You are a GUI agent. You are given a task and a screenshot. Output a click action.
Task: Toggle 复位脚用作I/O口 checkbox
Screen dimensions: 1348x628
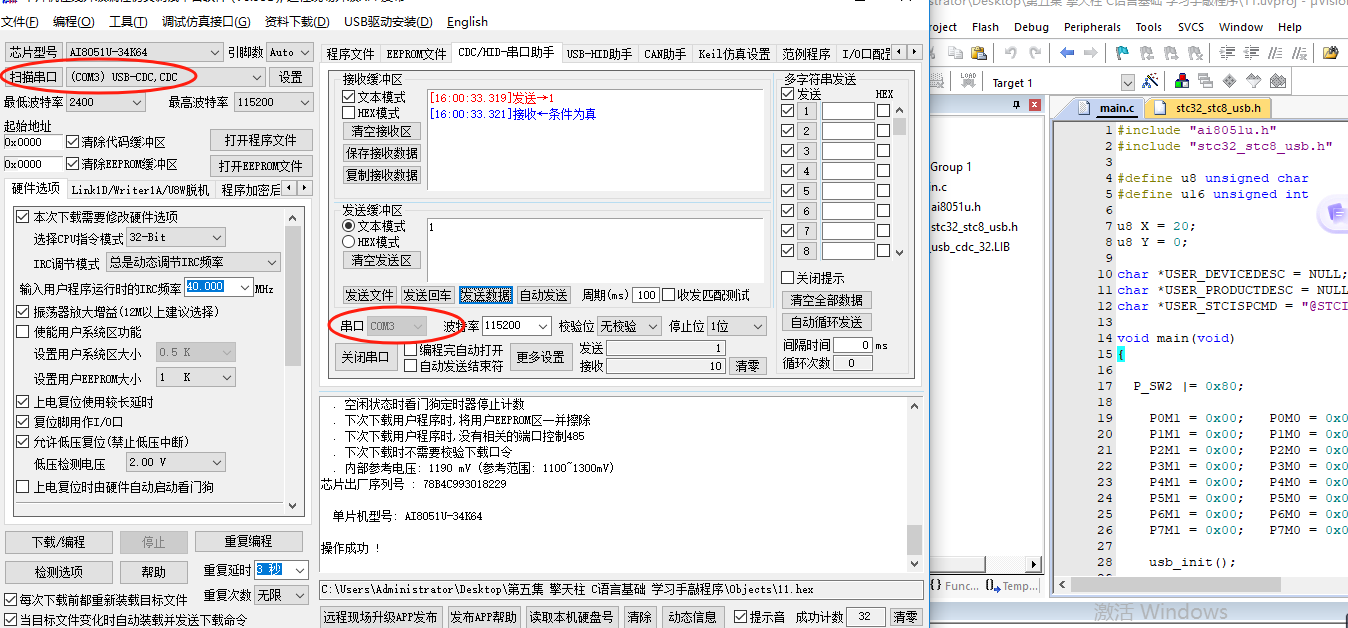coord(22,422)
